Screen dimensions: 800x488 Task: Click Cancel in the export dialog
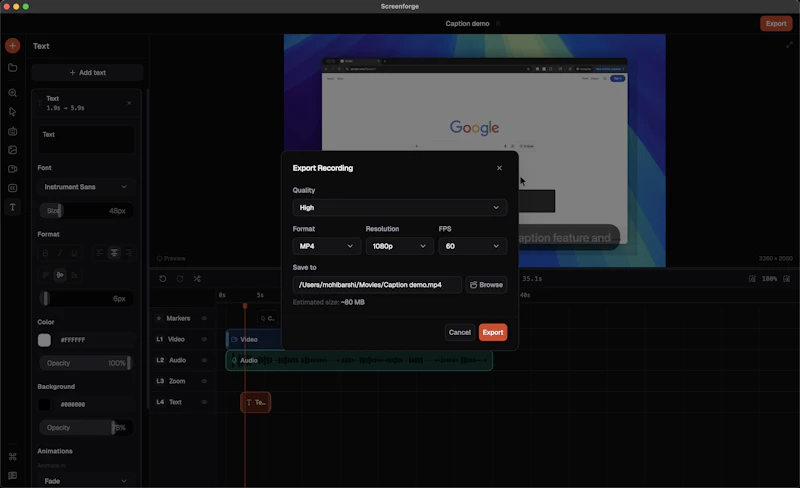[x=460, y=332]
